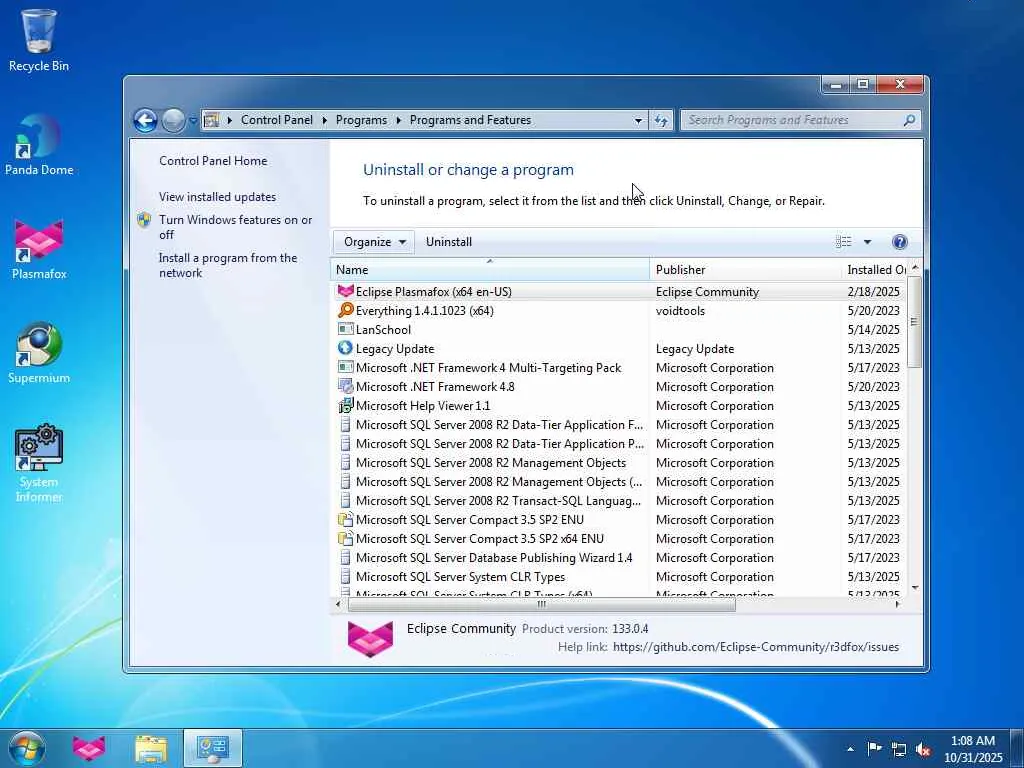1024x768 pixels.
Task: Click the taskbar clock showing 1:08 AM
Action: tap(973, 749)
